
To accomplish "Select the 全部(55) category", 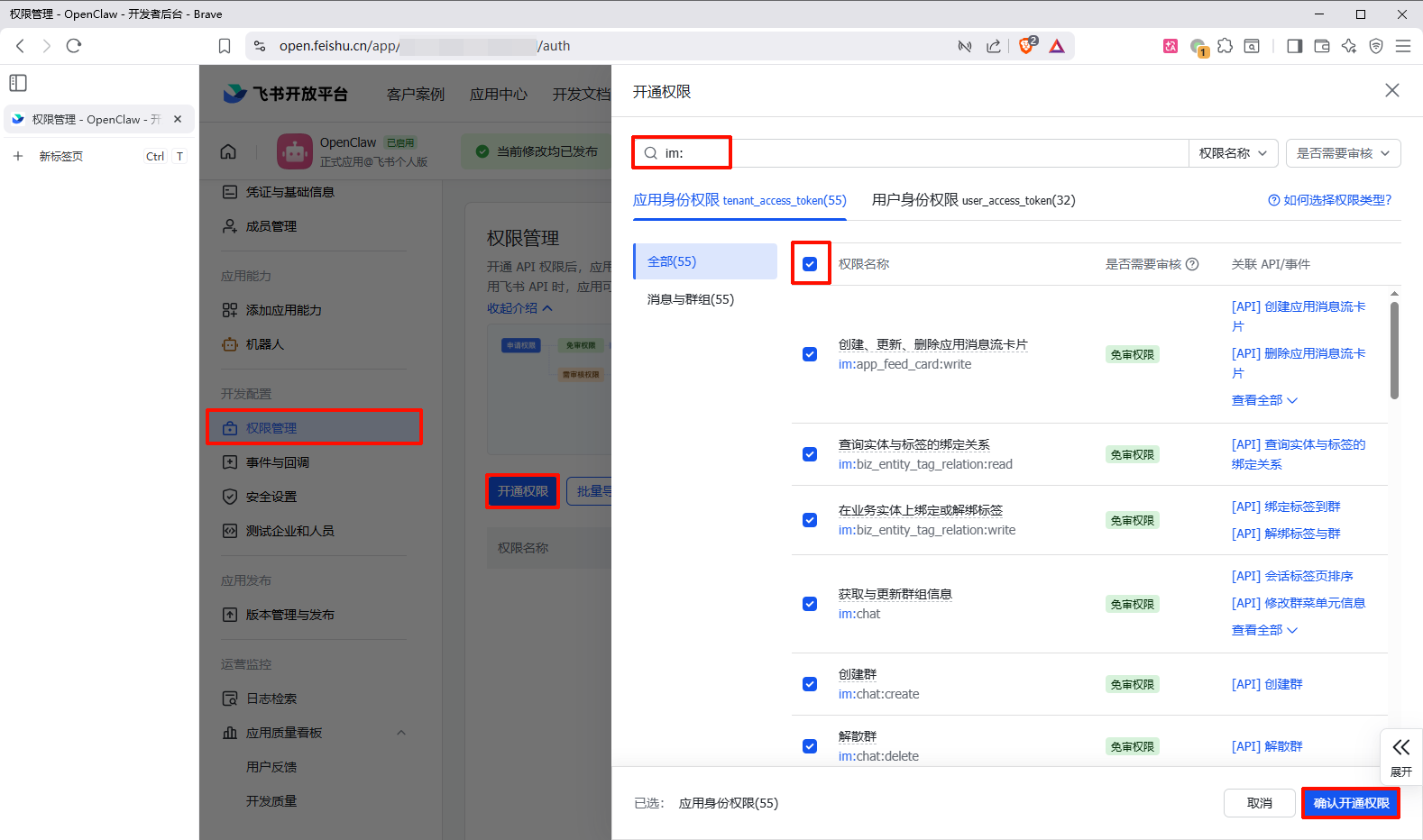I will click(x=705, y=261).
